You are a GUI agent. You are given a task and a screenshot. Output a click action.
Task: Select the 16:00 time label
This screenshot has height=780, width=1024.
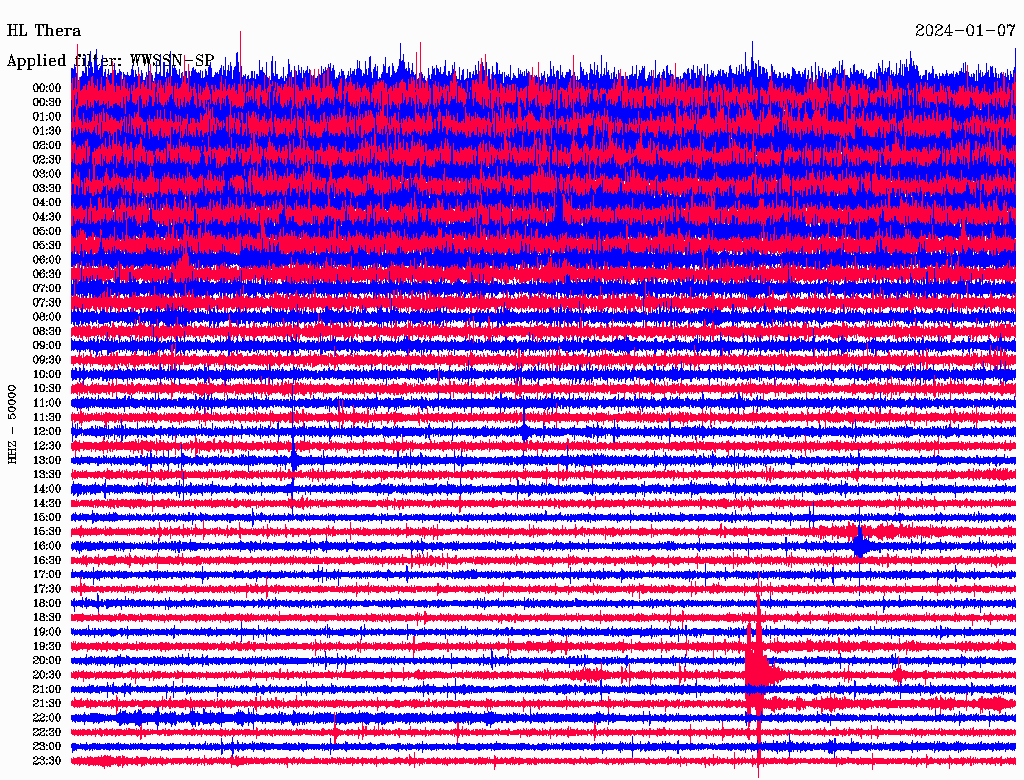coord(47,546)
